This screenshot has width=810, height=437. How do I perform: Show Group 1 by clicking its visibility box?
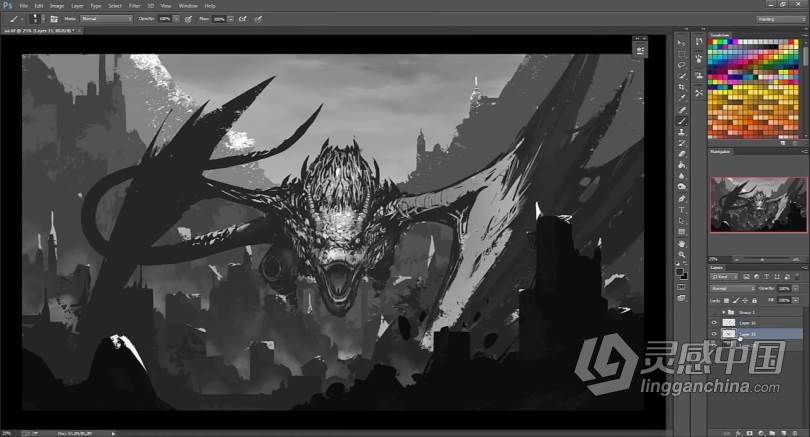point(714,312)
